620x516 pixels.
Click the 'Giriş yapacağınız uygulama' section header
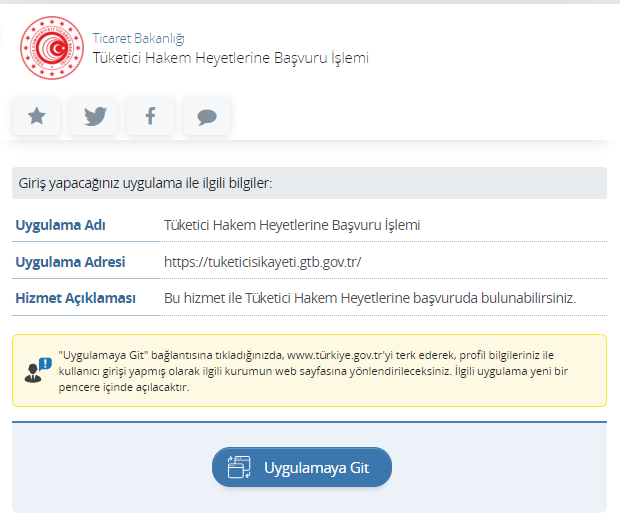point(146,183)
